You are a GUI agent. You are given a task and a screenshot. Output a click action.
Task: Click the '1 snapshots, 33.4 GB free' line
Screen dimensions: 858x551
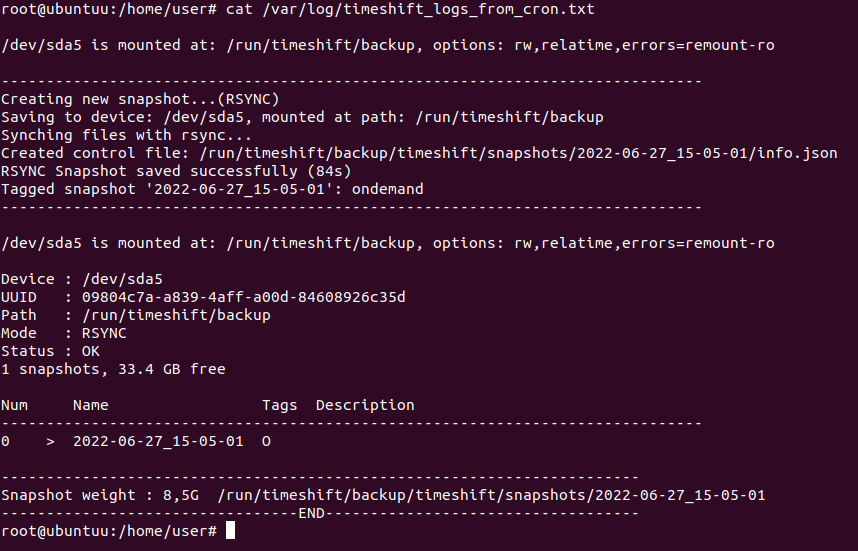[x=113, y=369]
